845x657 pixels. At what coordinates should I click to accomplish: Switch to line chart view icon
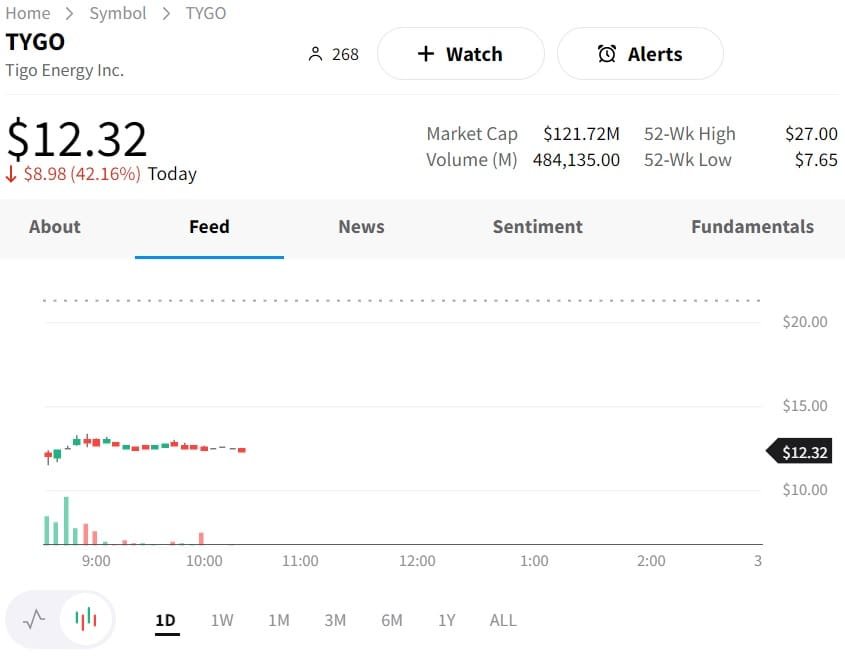point(34,619)
